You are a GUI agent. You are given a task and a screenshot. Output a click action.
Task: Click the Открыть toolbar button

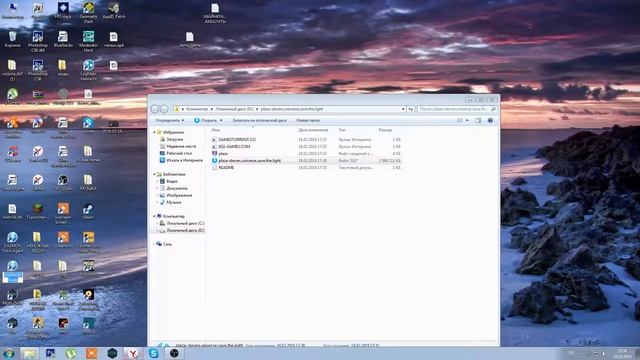pos(206,120)
